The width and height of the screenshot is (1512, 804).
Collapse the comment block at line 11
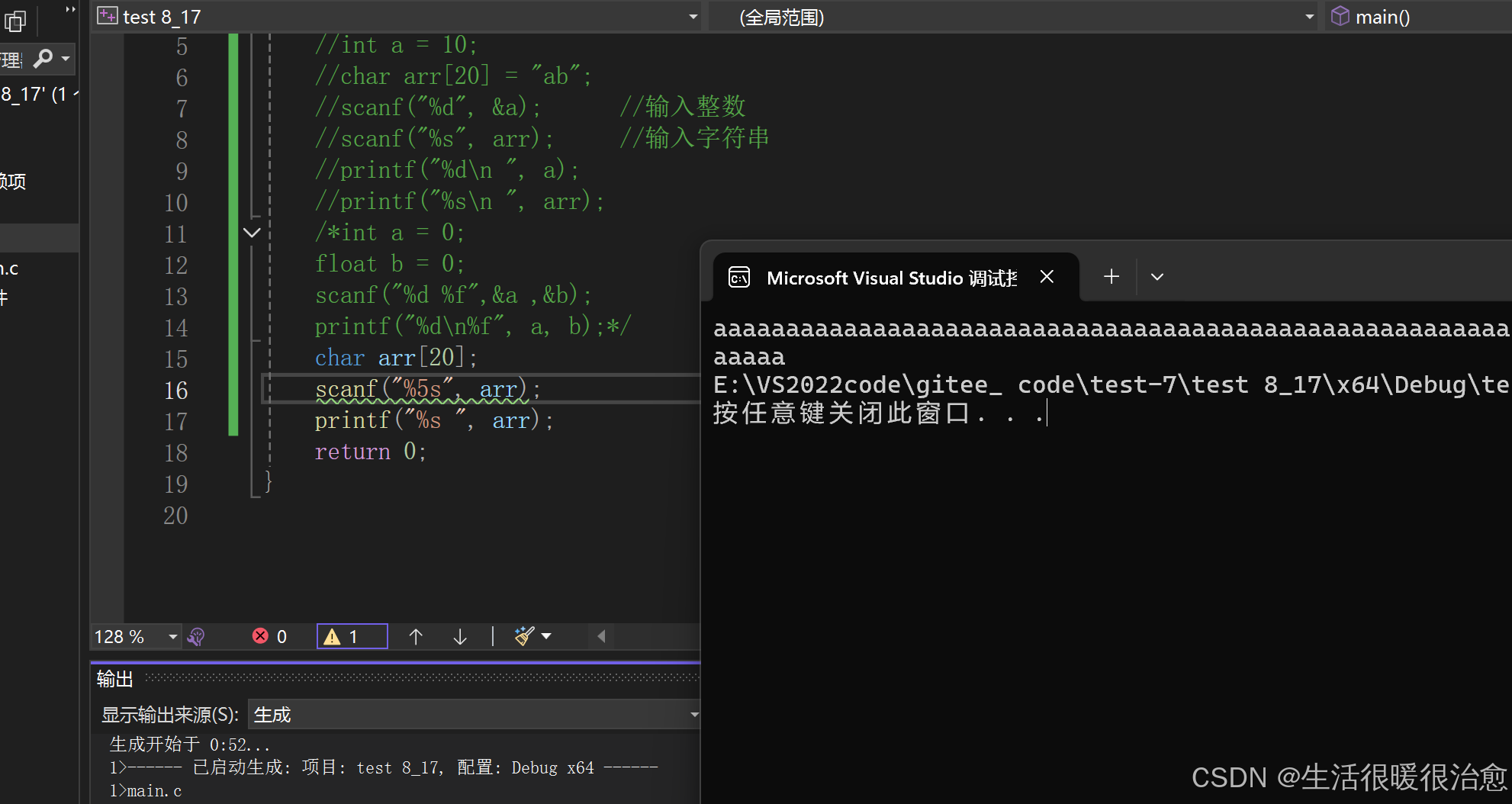(x=252, y=233)
